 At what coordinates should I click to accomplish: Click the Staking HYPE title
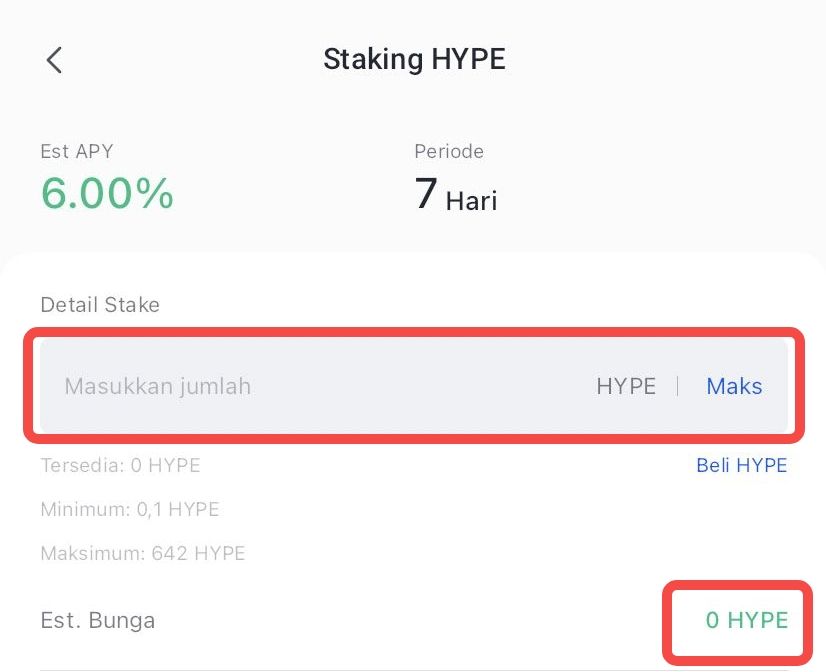coord(414,59)
